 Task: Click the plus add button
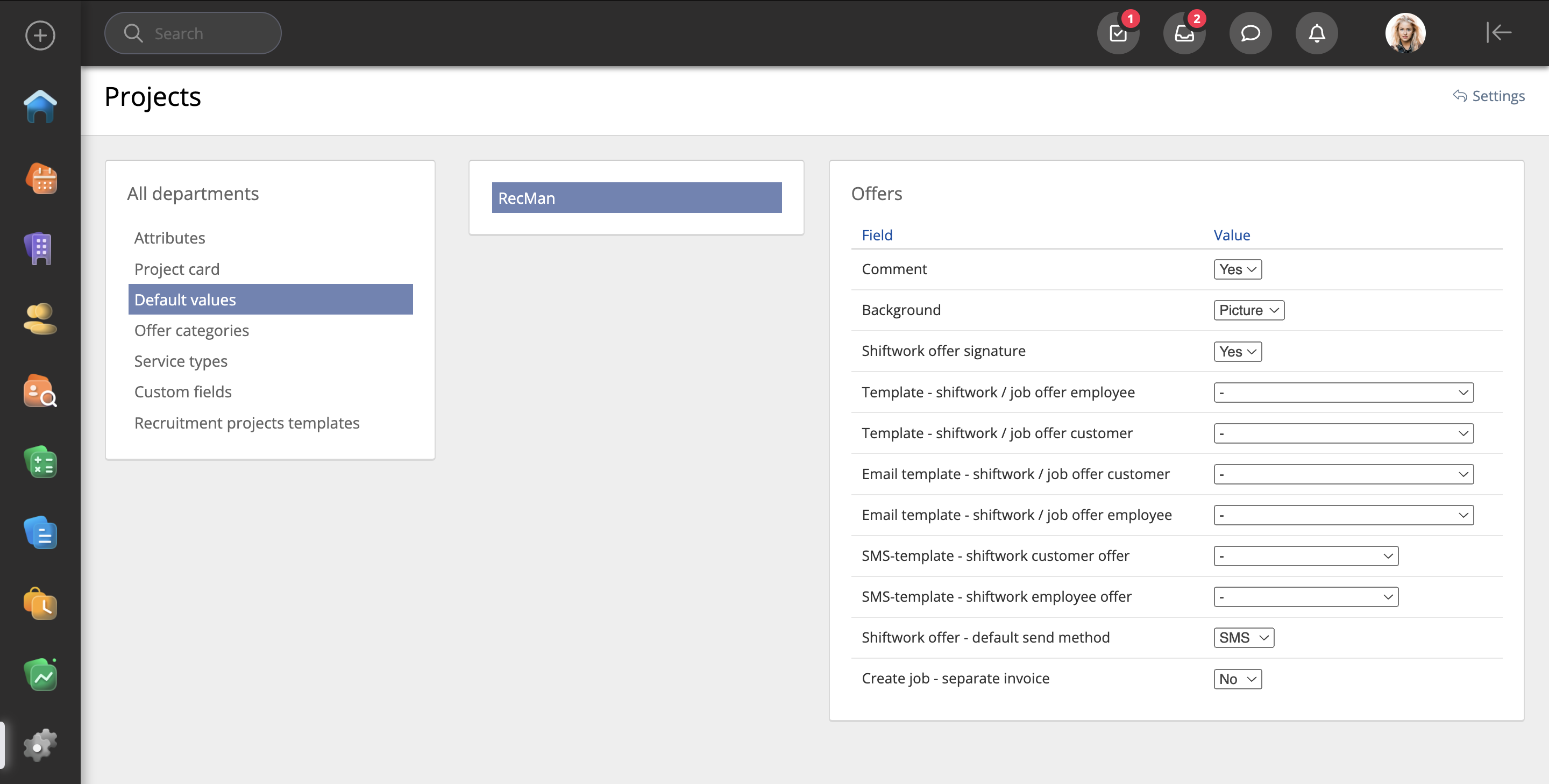click(x=40, y=35)
